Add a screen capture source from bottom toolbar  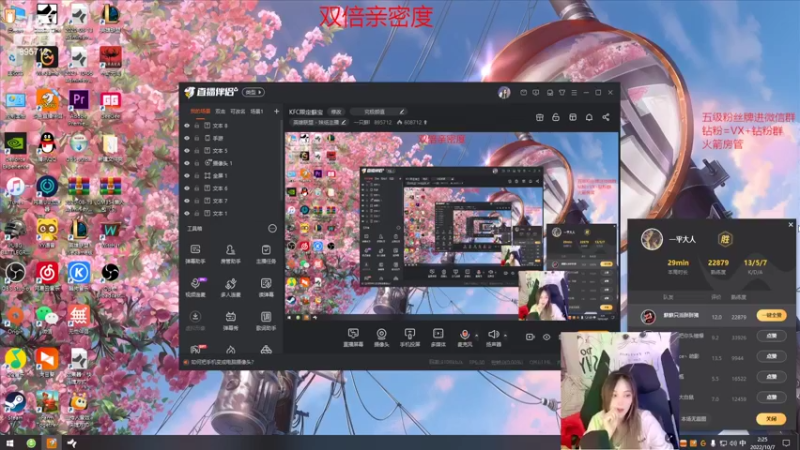(x=353, y=338)
